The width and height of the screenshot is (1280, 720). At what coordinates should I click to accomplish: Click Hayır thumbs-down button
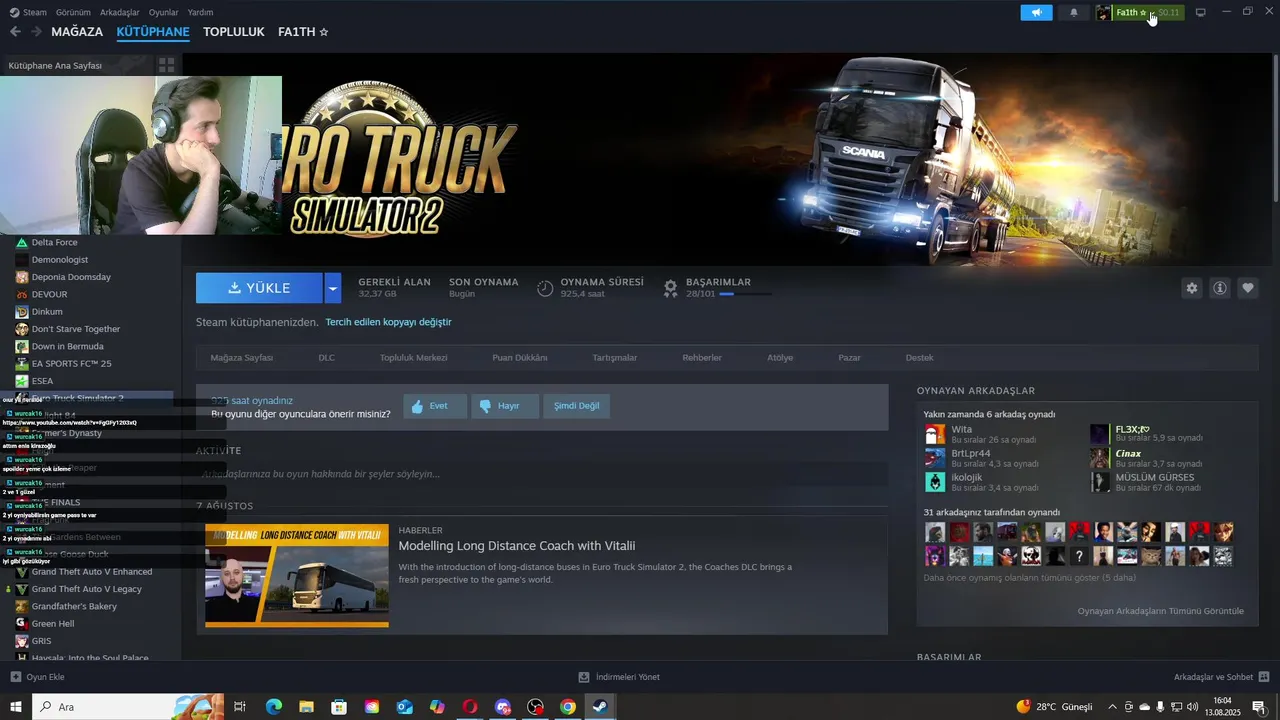point(505,406)
